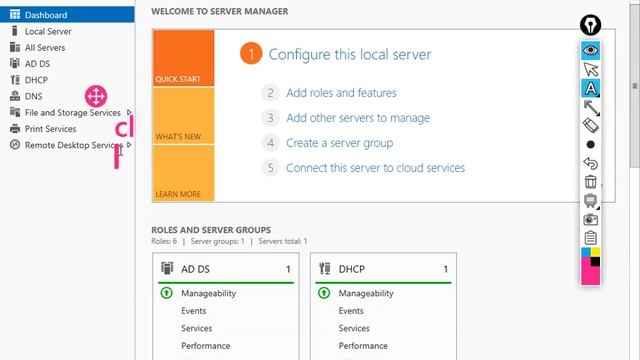
Task: Open the DHCP role tile header
Action: [x=383, y=269]
